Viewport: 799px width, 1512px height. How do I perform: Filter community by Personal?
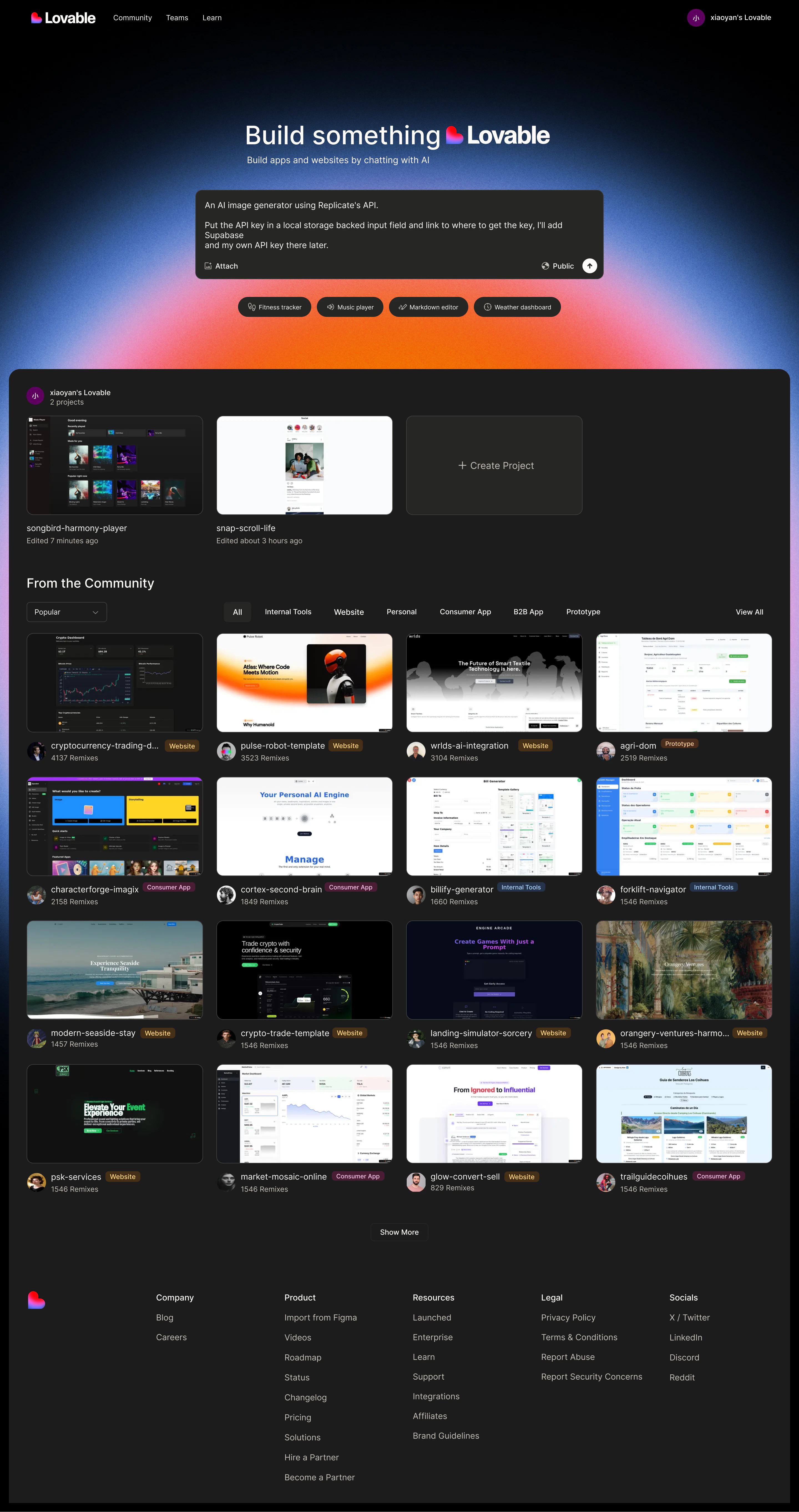(401, 612)
